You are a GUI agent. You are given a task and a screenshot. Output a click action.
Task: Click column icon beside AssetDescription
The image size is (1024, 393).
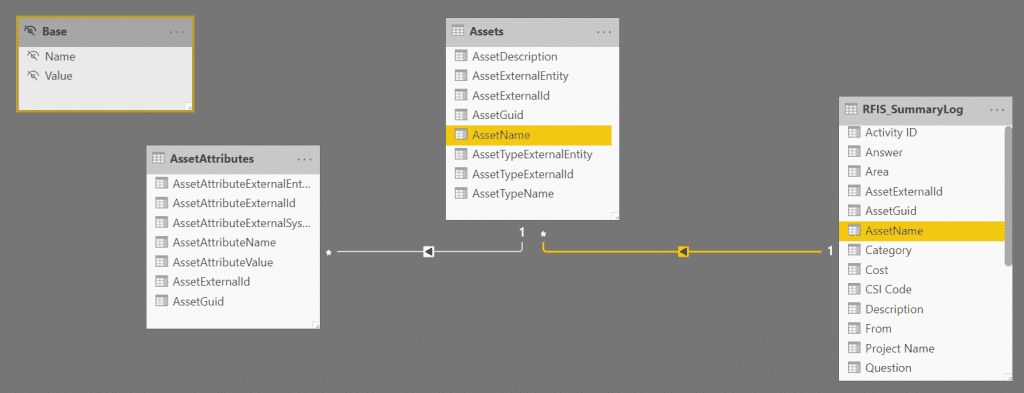460,57
